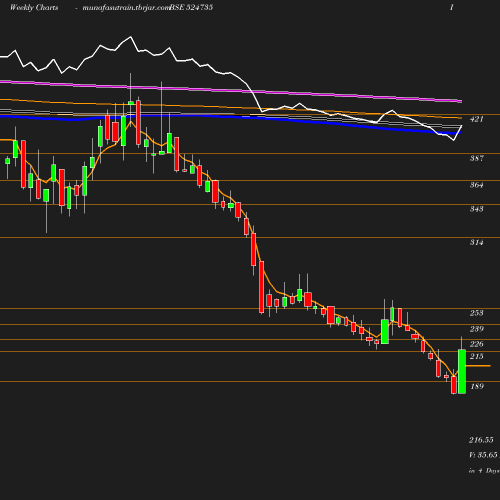500x500 pixels.
Task: Select the 421 price level label
Action: 477,119
